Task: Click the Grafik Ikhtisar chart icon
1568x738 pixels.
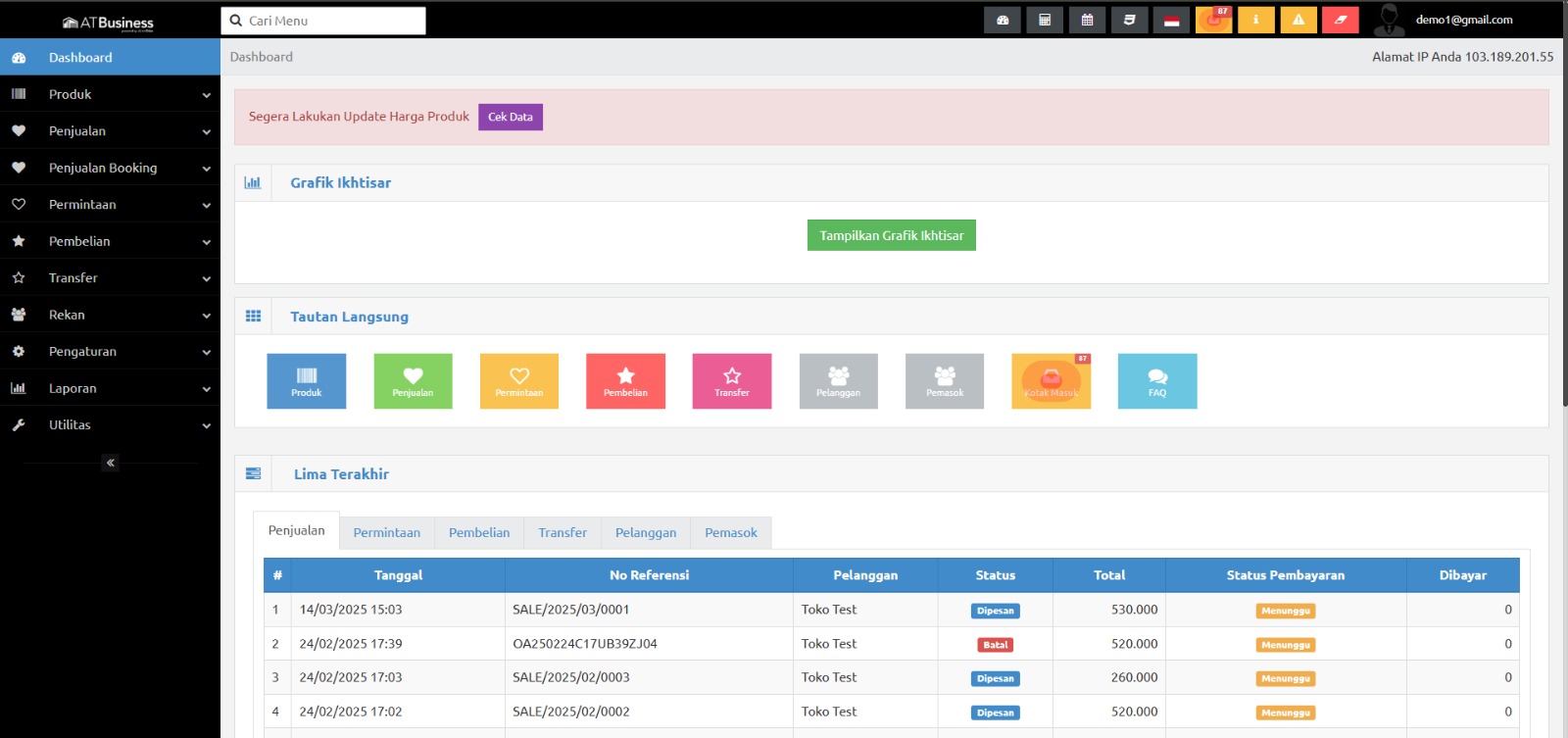Action: [253, 183]
